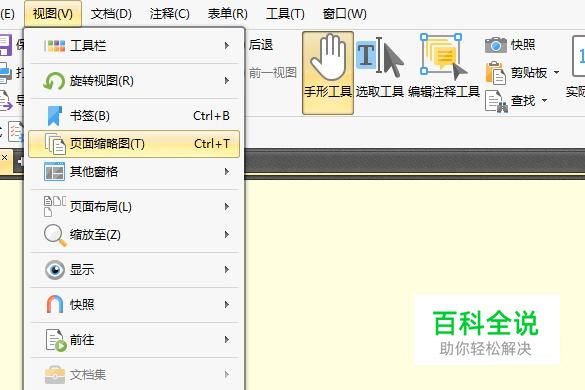
Task: Click the 书签 blue bookmark icon
Action: (x=54, y=116)
